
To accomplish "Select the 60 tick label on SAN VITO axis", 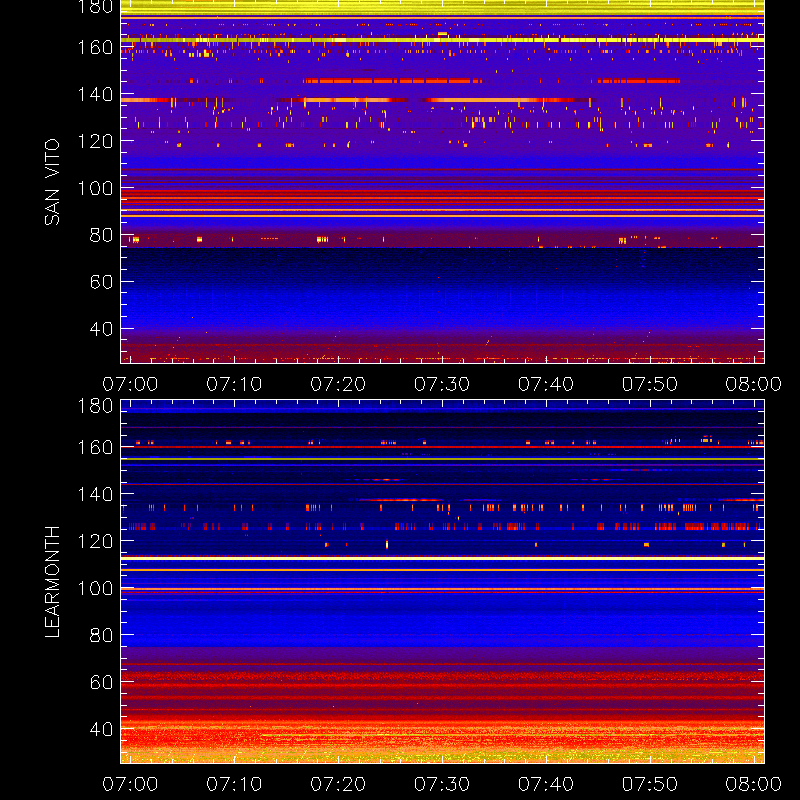I will (x=101, y=282).
